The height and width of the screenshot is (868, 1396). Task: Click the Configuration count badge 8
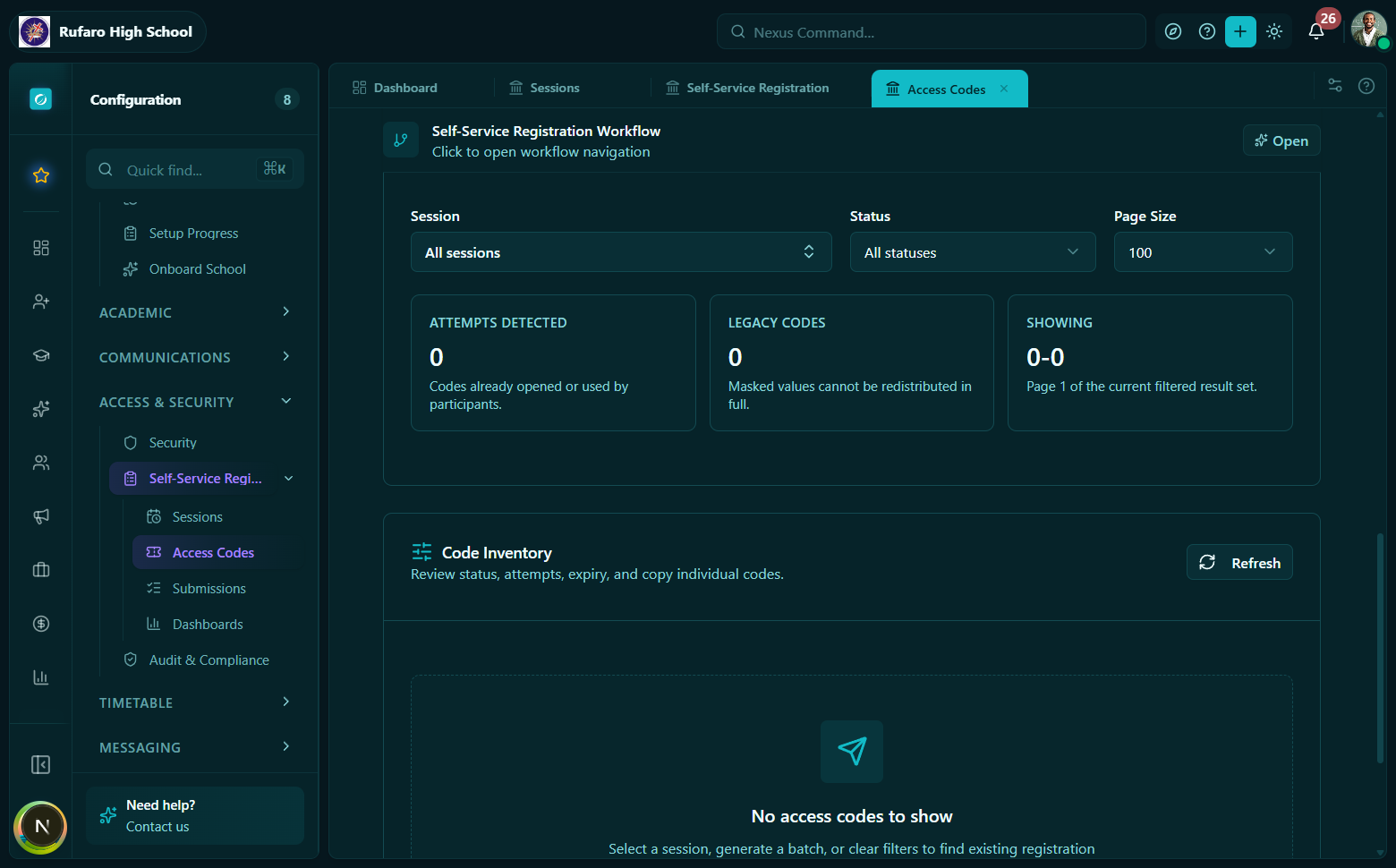[x=286, y=99]
